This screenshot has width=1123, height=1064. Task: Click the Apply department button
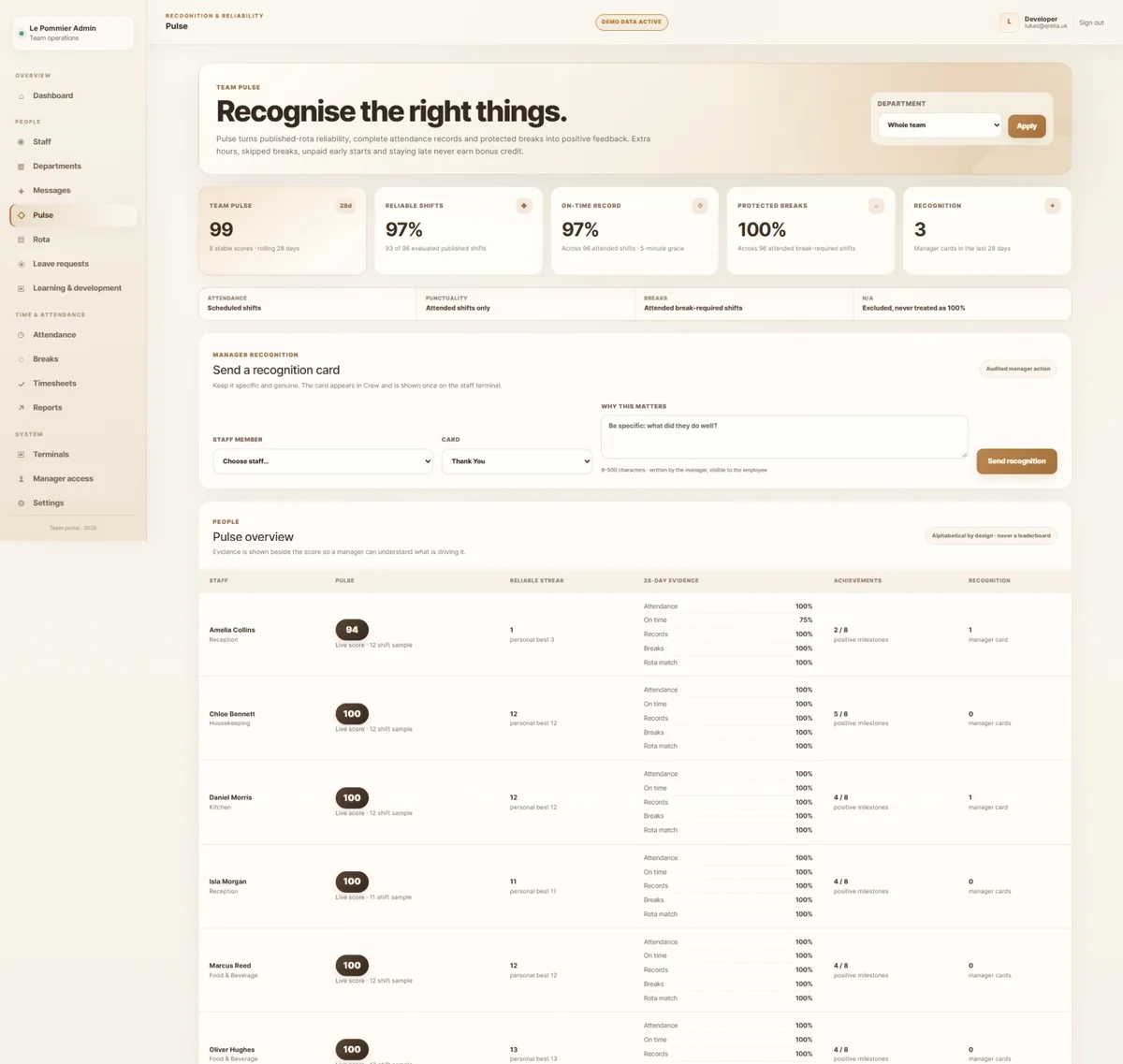1027,126
